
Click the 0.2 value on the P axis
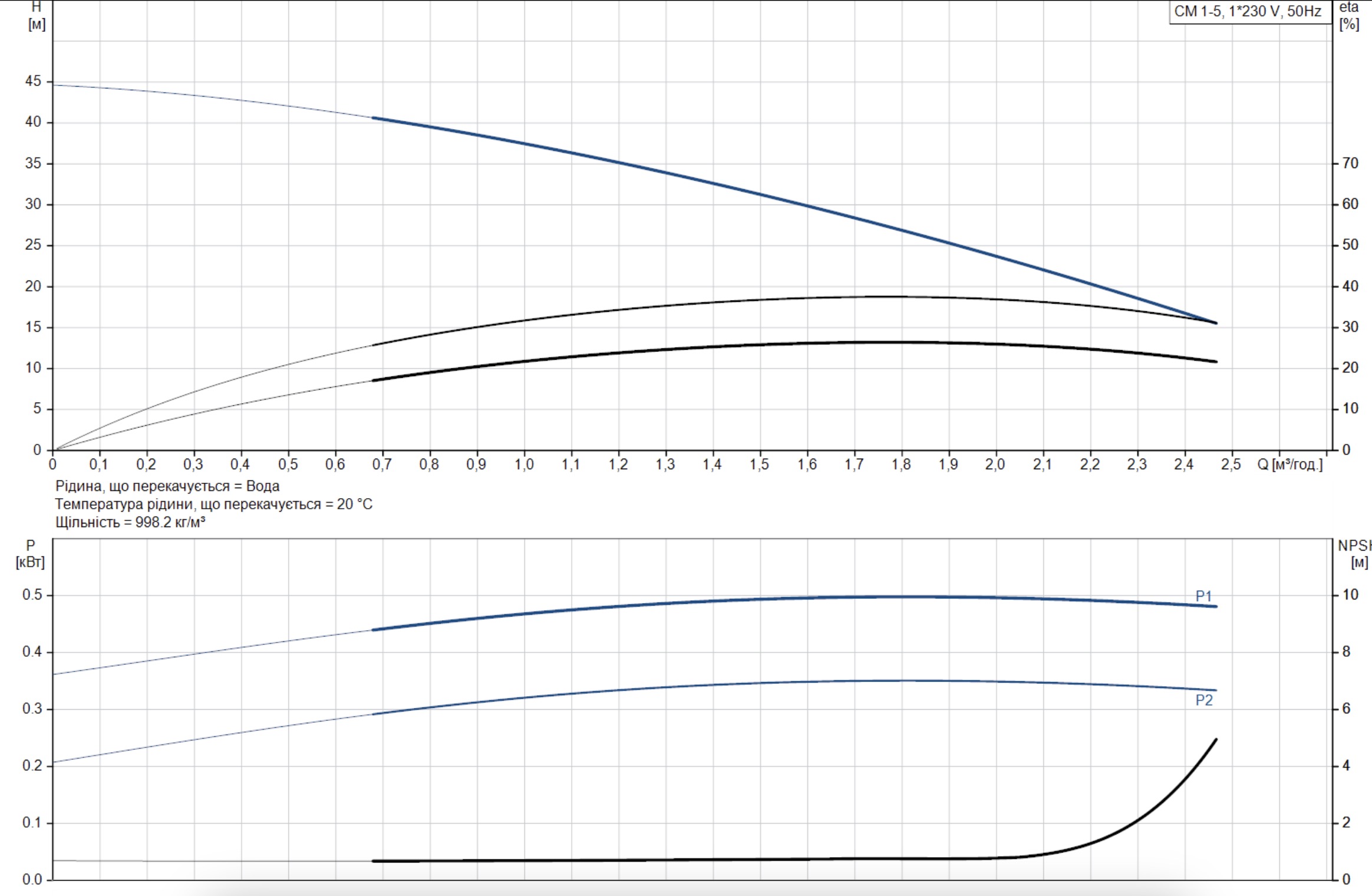[x=32, y=766]
